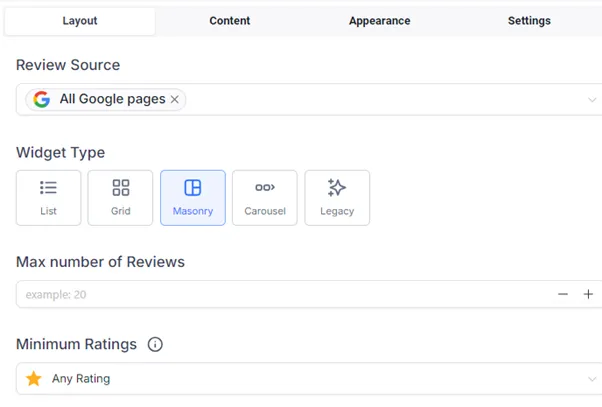Viewport: 602px width, 407px height.
Task: Select the Carousel widget icon
Action: [265, 187]
